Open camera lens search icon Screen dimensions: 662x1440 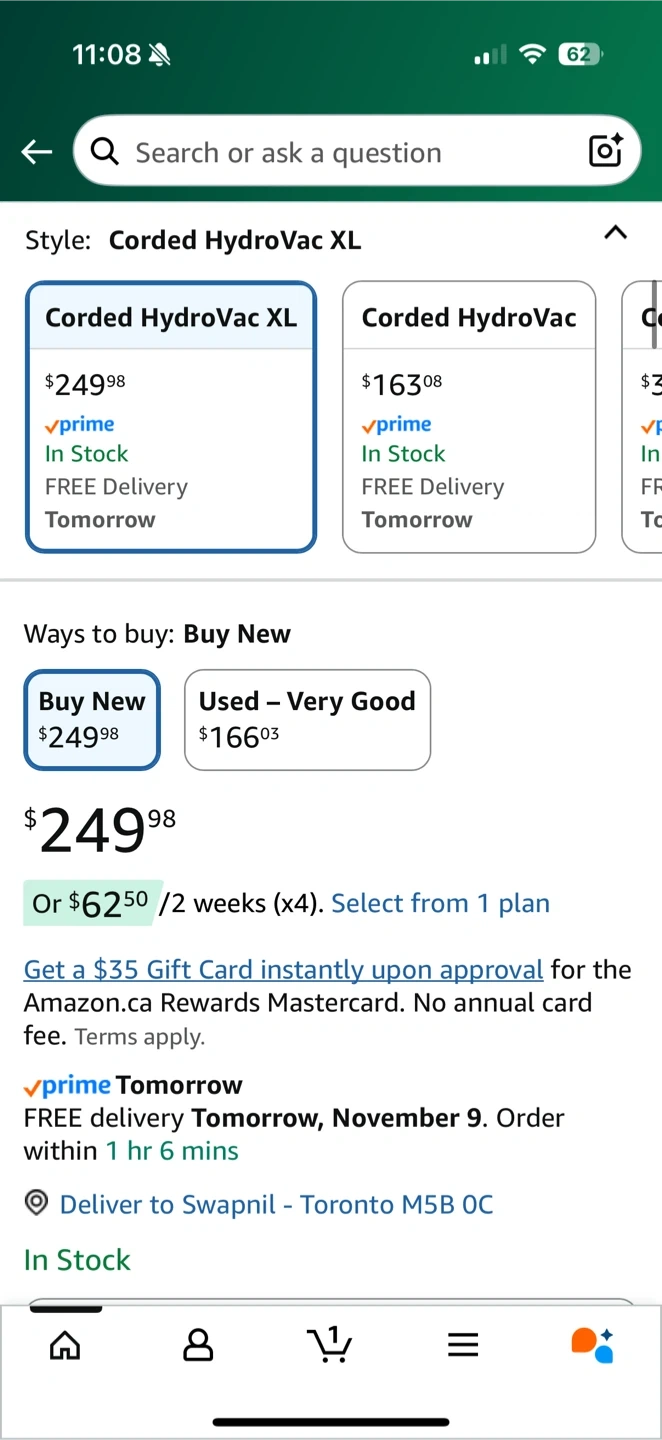606,151
